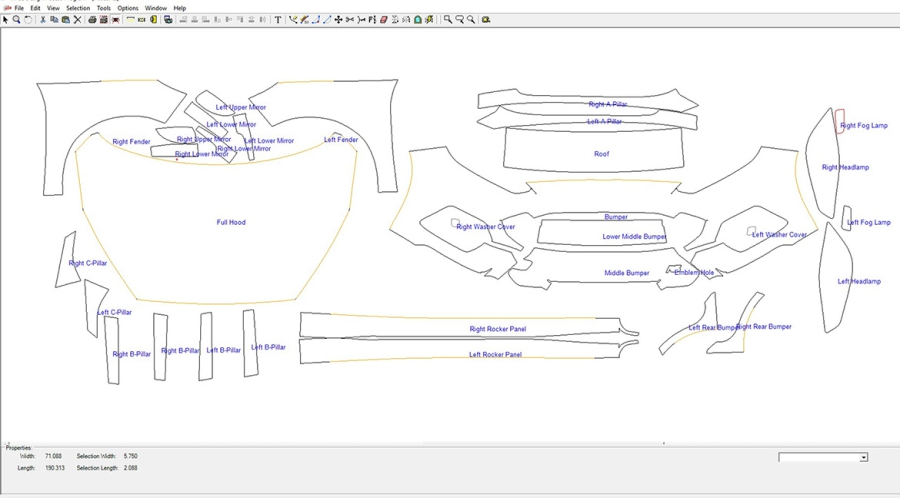The width and height of the screenshot is (900, 498).
Task: Open the Window menu
Action: [x=156, y=8]
